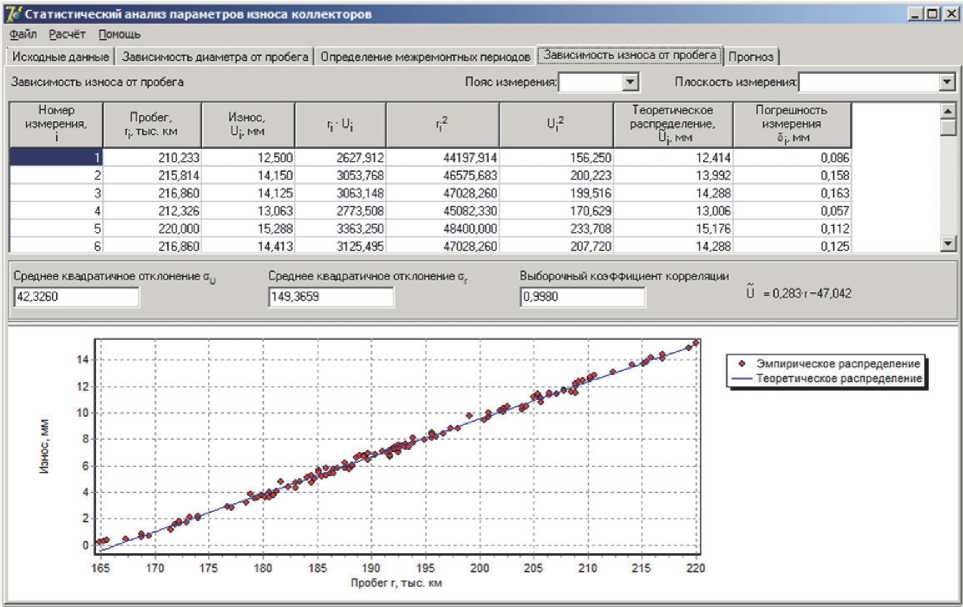This screenshot has width=963, height=607.
Task: Click Теоретическое распределение legend line
Action: pyautogui.click(x=741, y=380)
